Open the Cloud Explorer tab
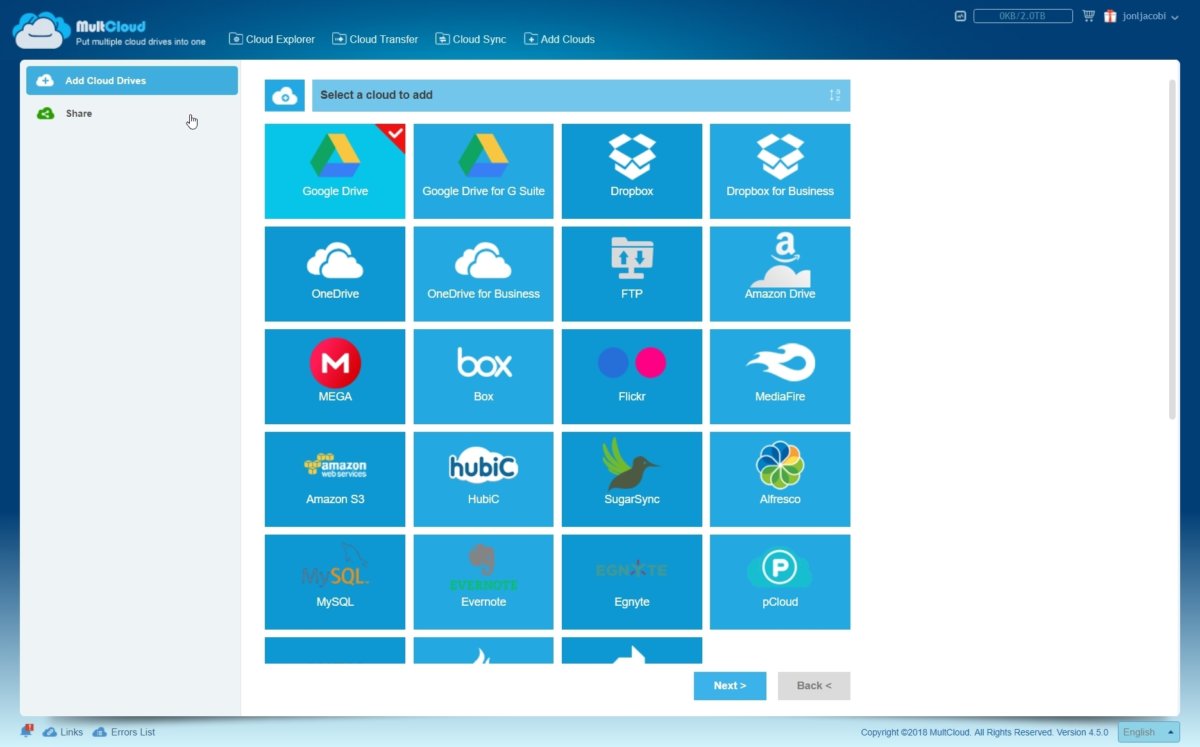The height and width of the screenshot is (747, 1200). [272, 39]
